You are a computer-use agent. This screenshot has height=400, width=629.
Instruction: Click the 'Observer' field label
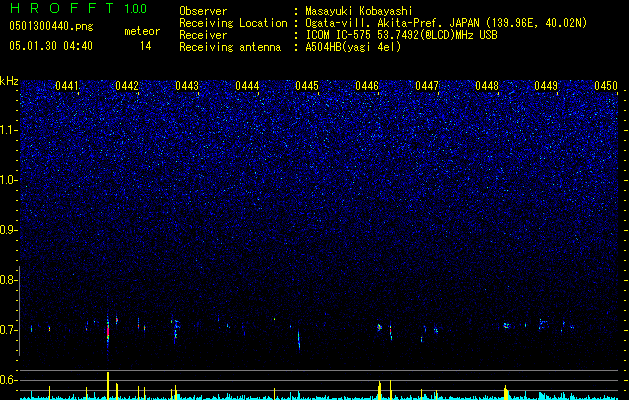click(203, 11)
